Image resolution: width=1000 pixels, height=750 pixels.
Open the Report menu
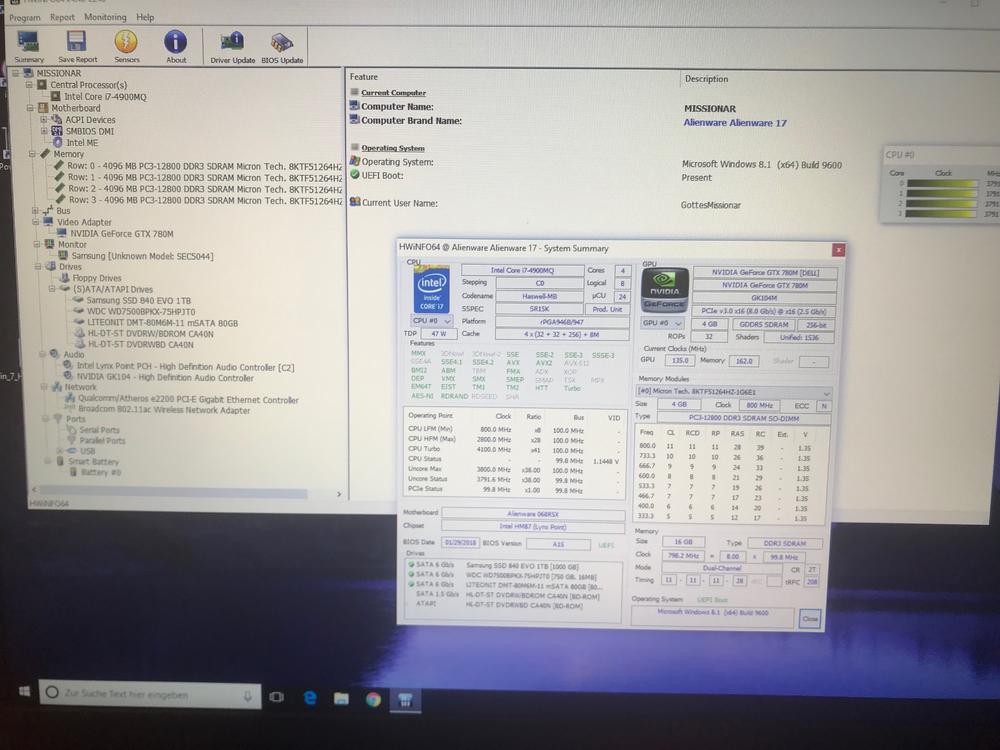point(62,17)
